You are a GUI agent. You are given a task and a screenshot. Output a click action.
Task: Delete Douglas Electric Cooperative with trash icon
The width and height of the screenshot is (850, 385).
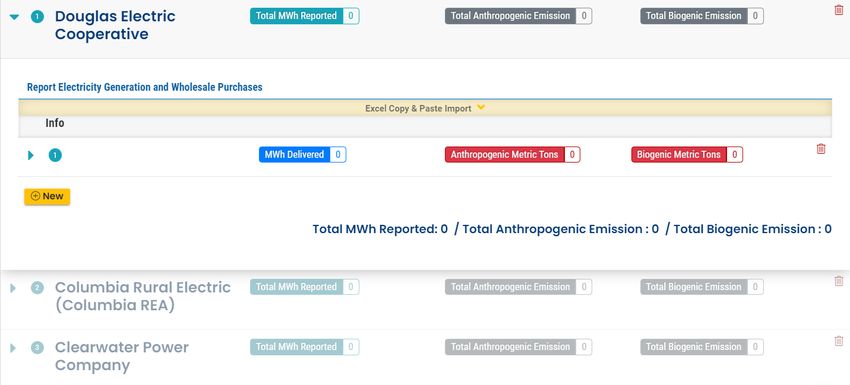pos(839,10)
